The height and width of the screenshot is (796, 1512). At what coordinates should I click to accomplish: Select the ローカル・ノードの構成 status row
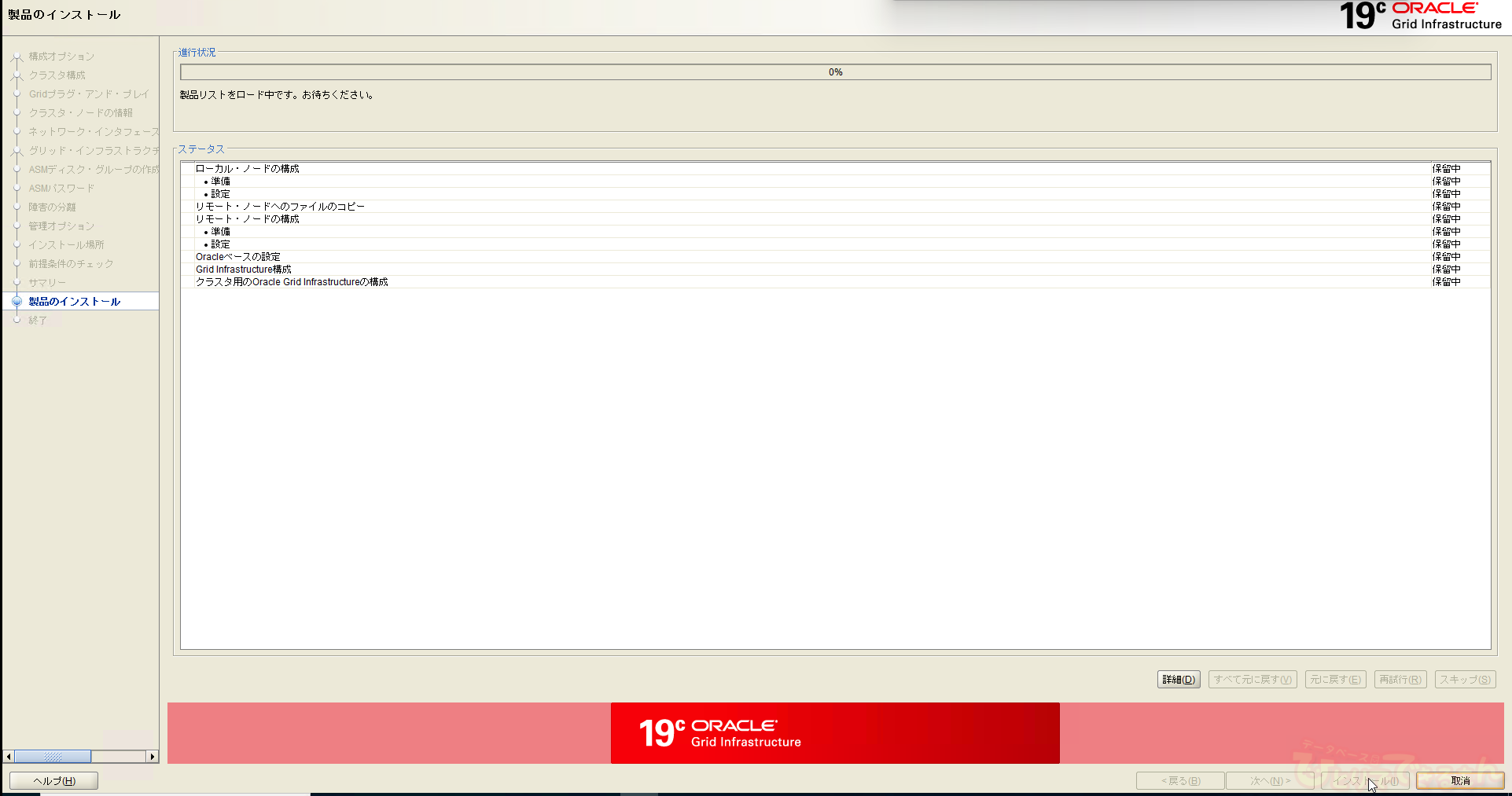tap(248, 169)
